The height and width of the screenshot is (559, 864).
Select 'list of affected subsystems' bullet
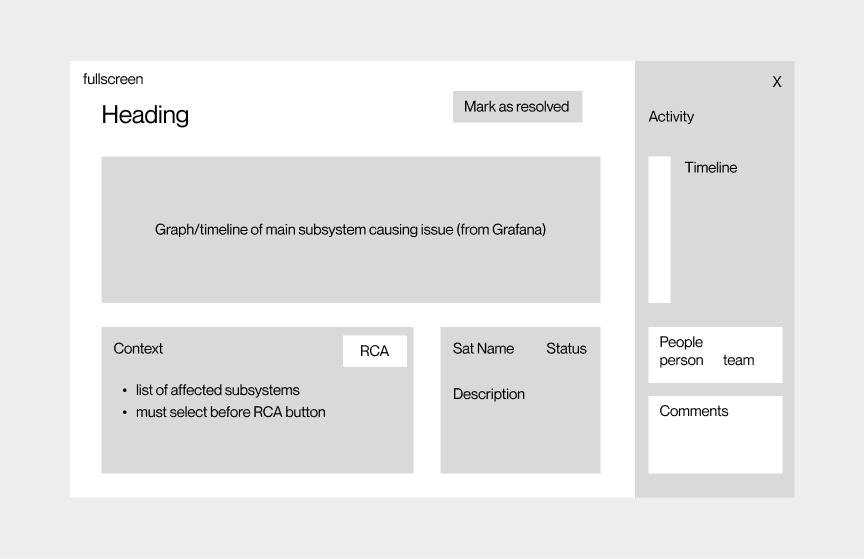pyautogui.click(x=218, y=390)
